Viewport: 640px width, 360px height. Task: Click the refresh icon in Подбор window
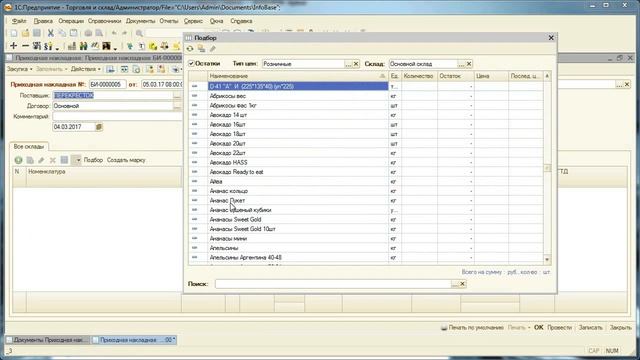coord(190,49)
